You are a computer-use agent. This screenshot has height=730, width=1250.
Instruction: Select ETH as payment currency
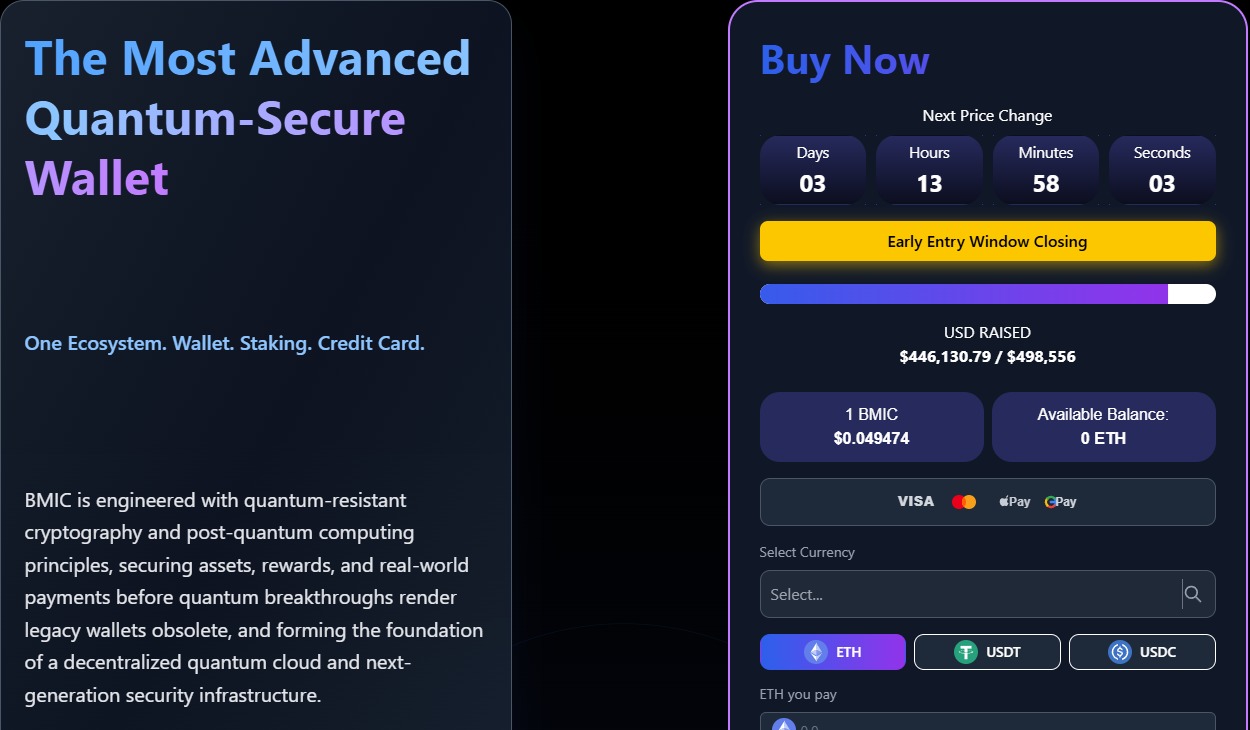tap(833, 652)
